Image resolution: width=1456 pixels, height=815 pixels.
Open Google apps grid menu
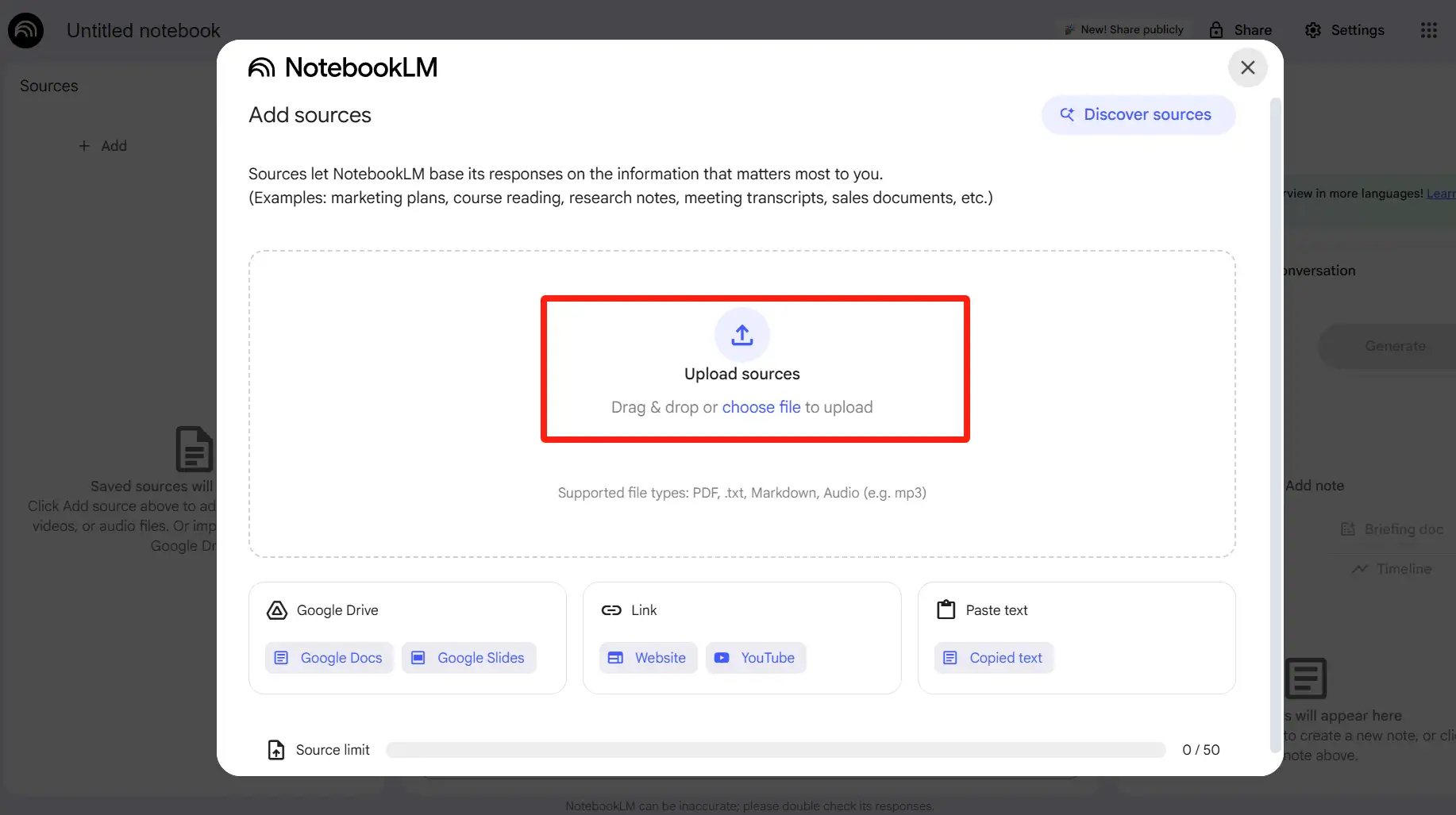(x=1428, y=30)
